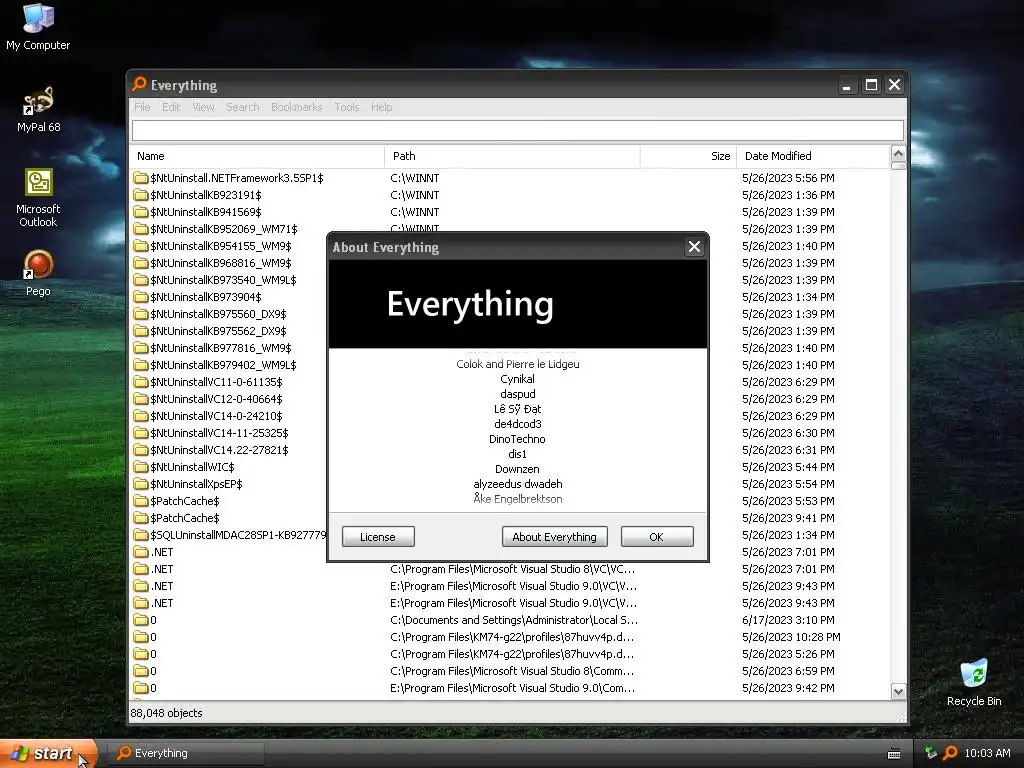Click the 5/26/2023 6:31 PM date cell
This screenshot has height=768, width=1024.
[788, 449]
